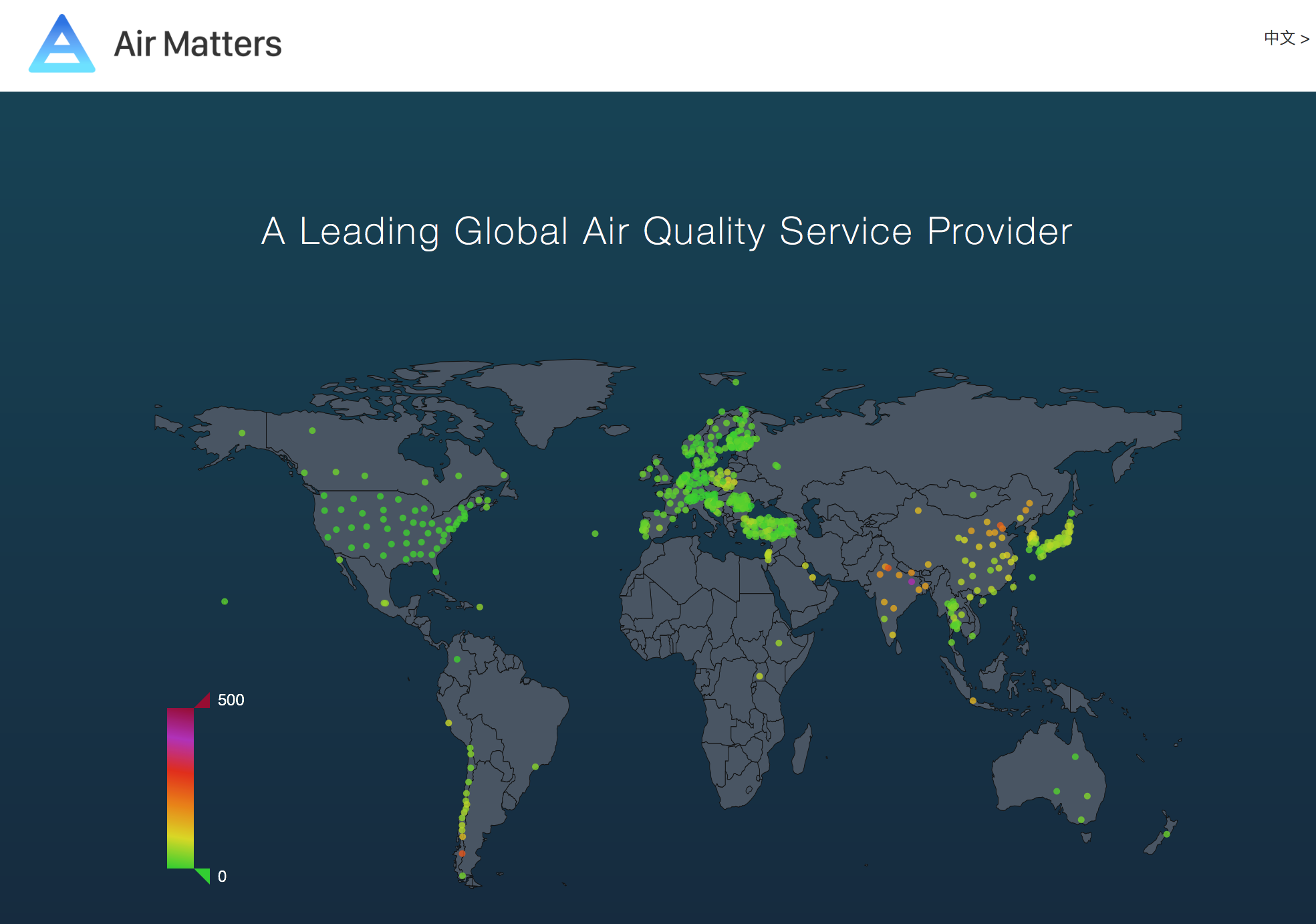Click the Leading Global Air Quality heading

coord(666,231)
